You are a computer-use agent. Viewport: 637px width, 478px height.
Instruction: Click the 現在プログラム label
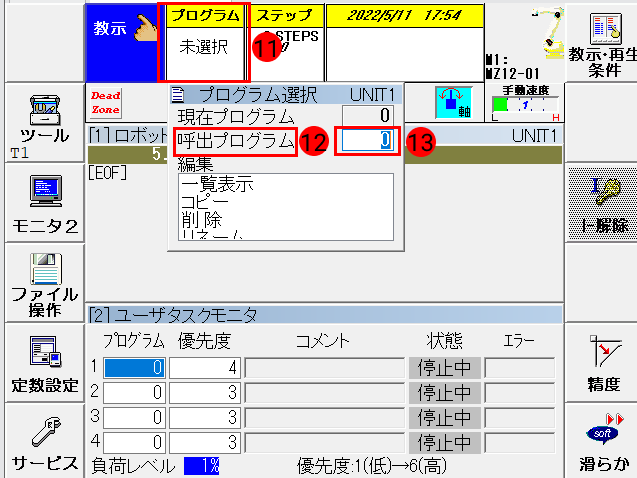tap(236, 117)
